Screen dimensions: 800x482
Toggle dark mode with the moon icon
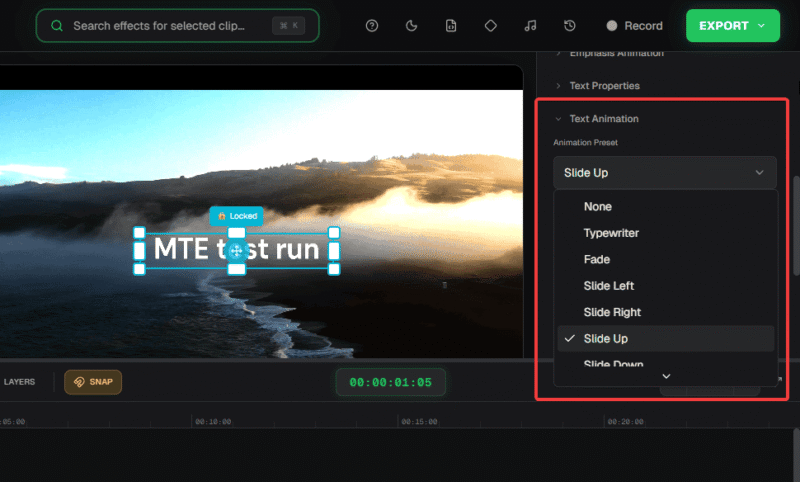pos(412,26)
